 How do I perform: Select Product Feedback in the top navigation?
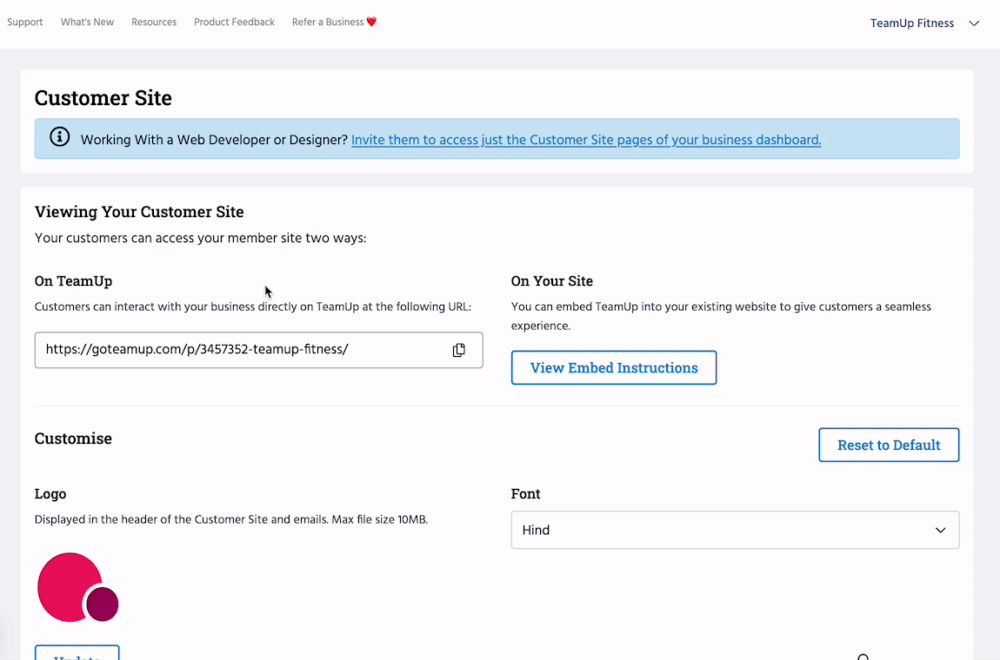pyautogui.click(x=234, y=22)
